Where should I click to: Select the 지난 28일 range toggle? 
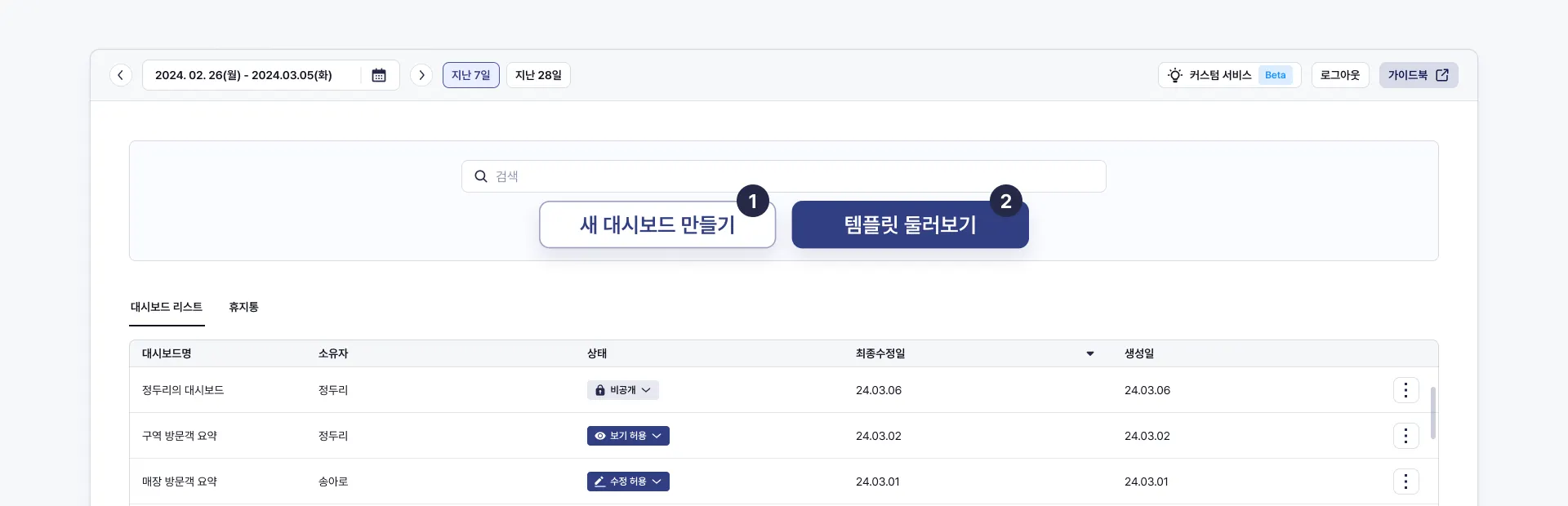click(x=538, y=75)
